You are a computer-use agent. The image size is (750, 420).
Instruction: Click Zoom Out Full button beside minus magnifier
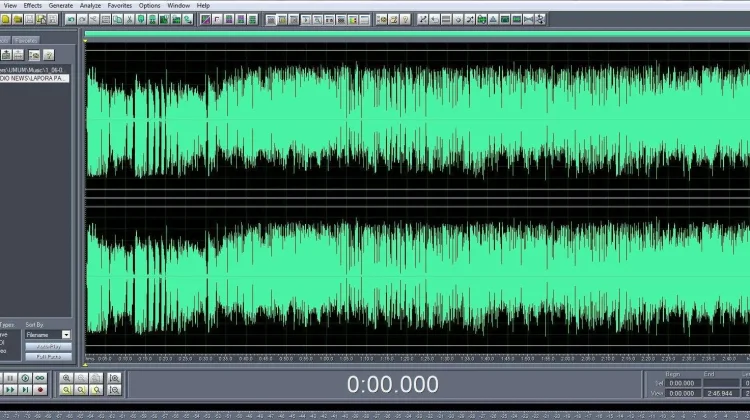pyautogui.click(x=96, y=378)
